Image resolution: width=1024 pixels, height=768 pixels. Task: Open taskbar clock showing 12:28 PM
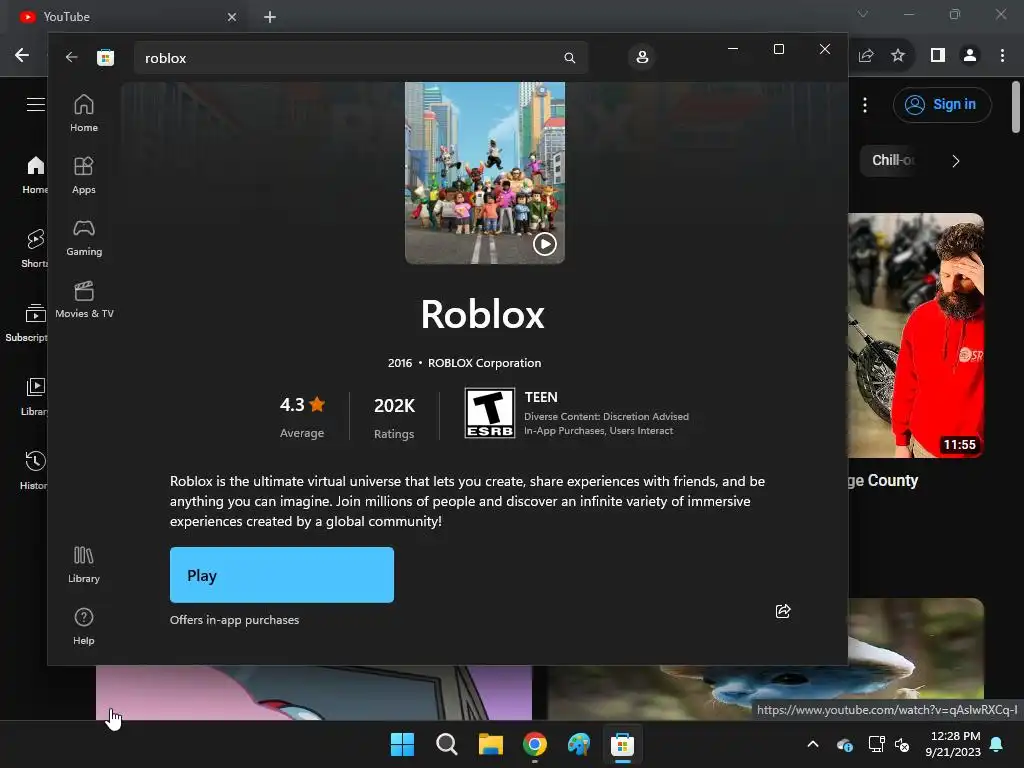click(x=953, y=744)
